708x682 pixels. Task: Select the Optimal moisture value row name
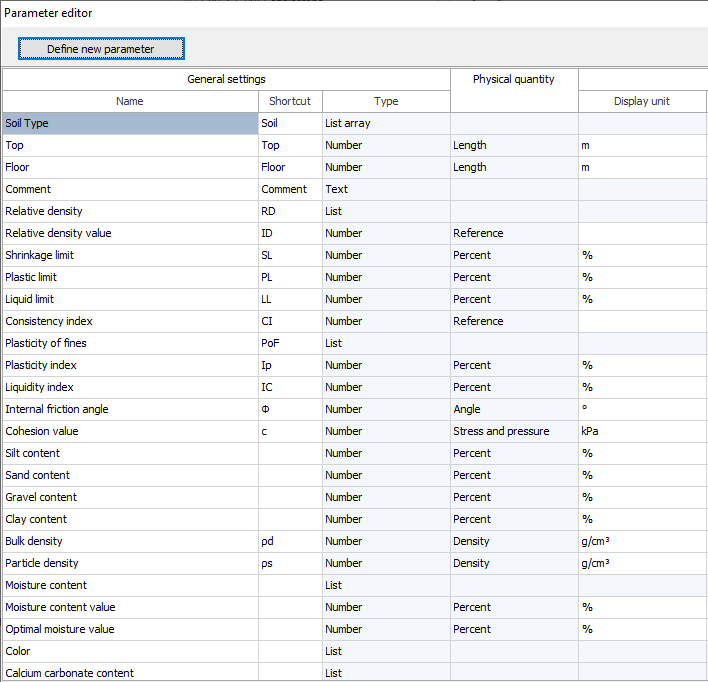[x=130, y=629]
